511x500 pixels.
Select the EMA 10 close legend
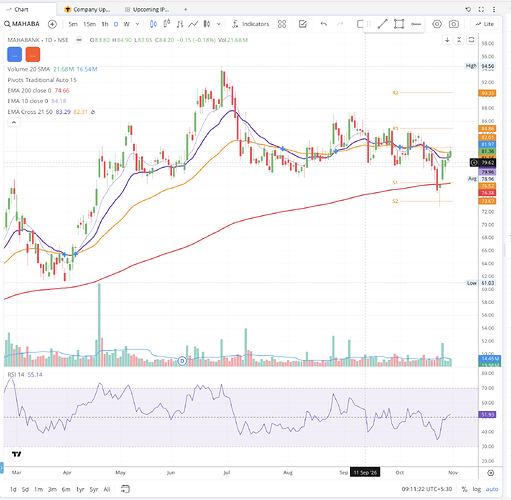coord(28,101)
